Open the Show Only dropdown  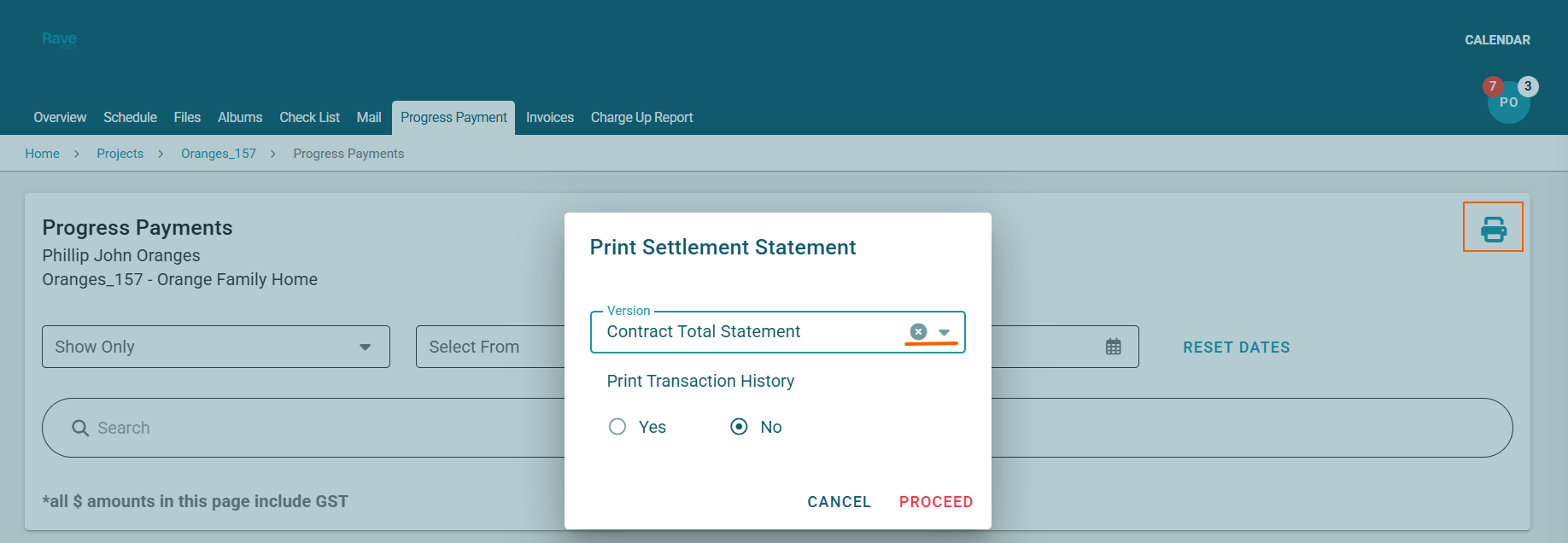point(215,347)
